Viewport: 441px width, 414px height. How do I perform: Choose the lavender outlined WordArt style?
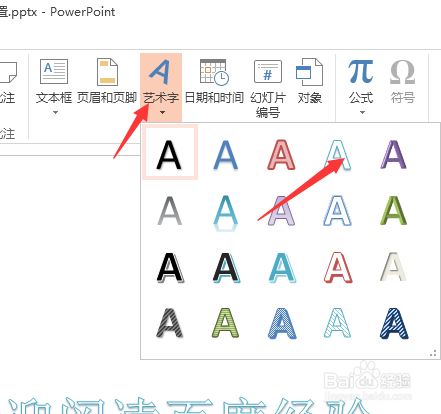(x=282, y=211)
